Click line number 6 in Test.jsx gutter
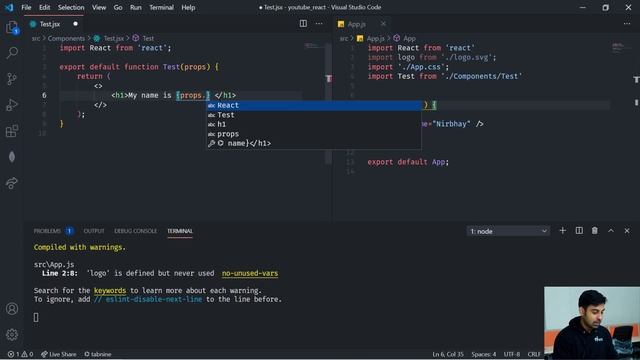 pyautogui.click(x=44, y=96)
